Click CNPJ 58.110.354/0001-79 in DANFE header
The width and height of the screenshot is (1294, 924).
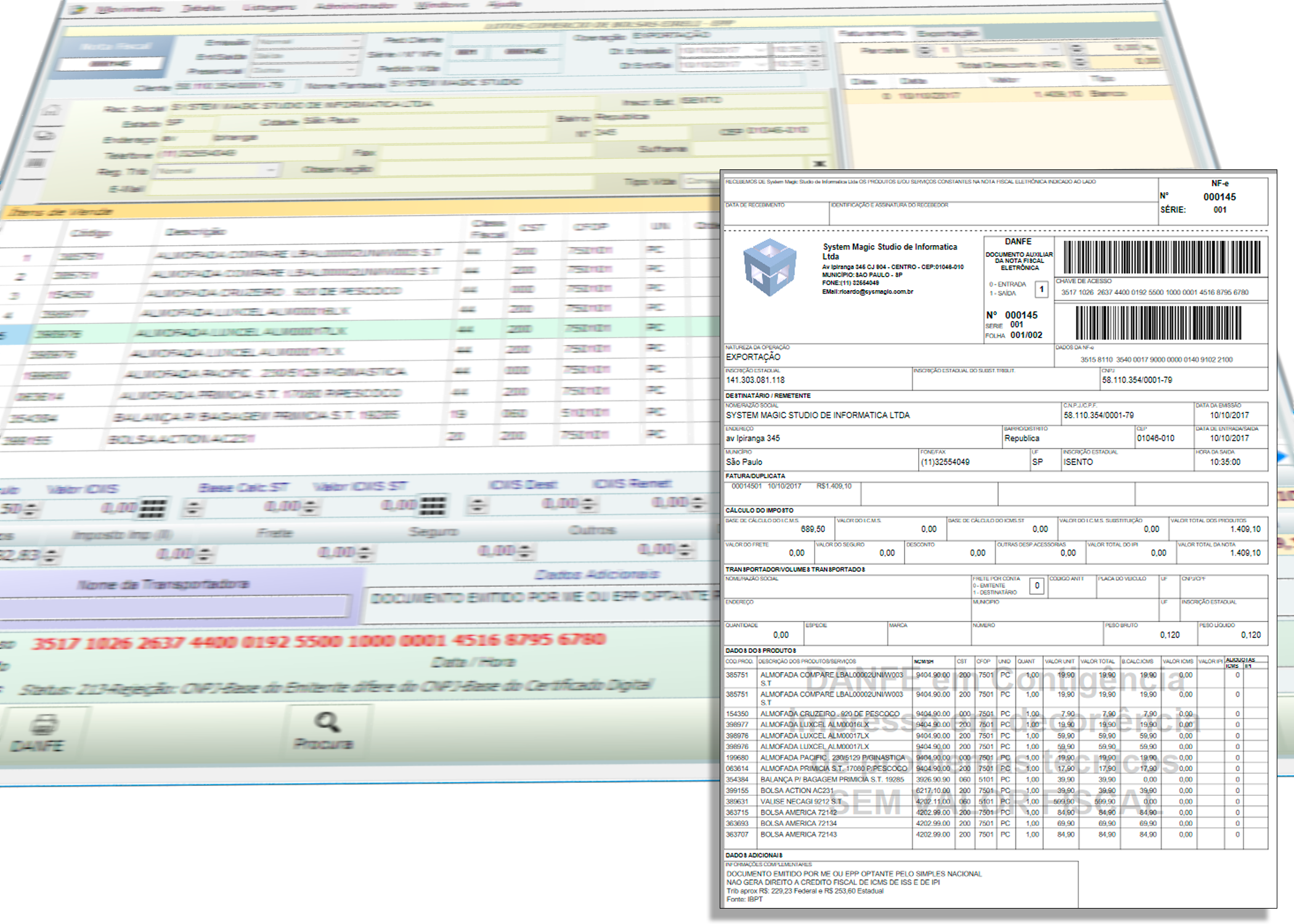[x=1137, y=380]
